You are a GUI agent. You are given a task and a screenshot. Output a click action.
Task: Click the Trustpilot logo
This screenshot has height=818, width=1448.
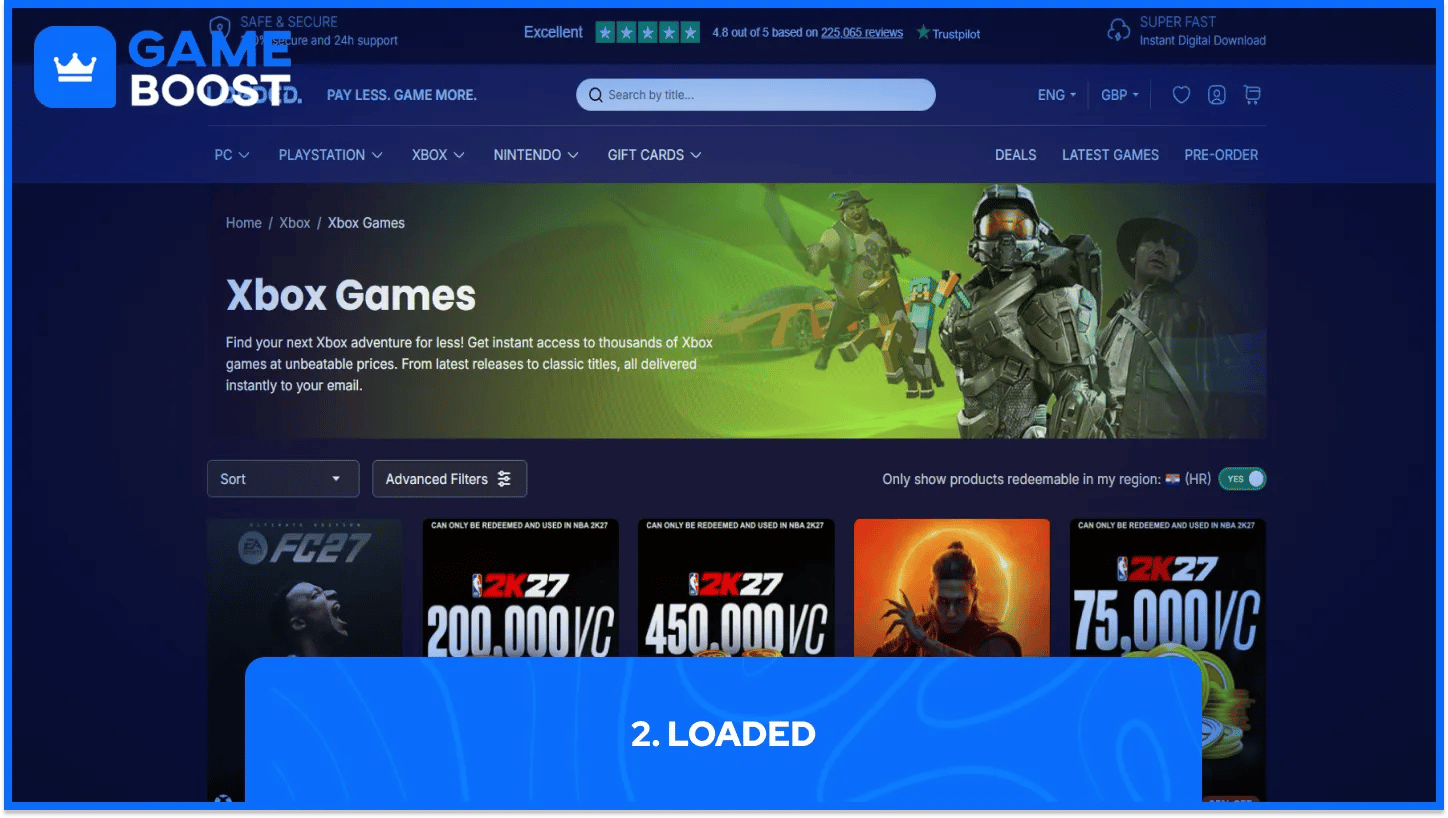[x=948, y=33]
